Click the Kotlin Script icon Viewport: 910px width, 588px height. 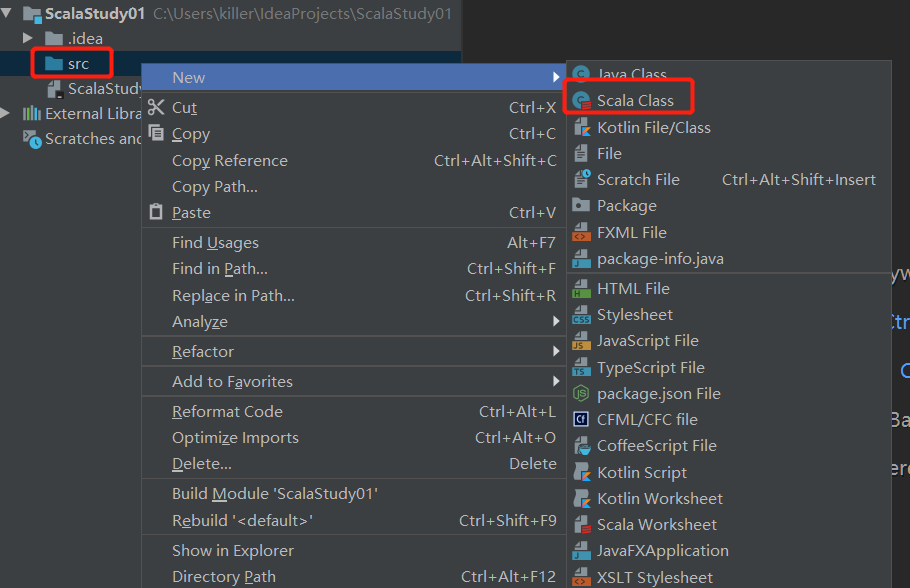582,472
